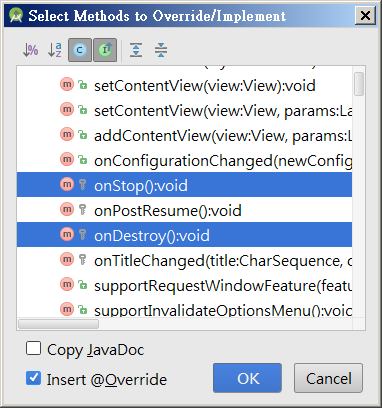Choose the onTitleChanged method entry
Screen dimensions: 382x408
tap(184, 260)
